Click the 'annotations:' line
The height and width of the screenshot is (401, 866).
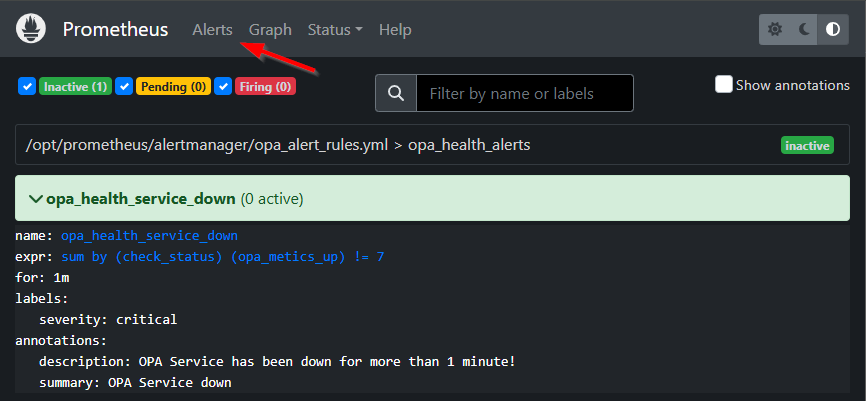tap(61, 341)
